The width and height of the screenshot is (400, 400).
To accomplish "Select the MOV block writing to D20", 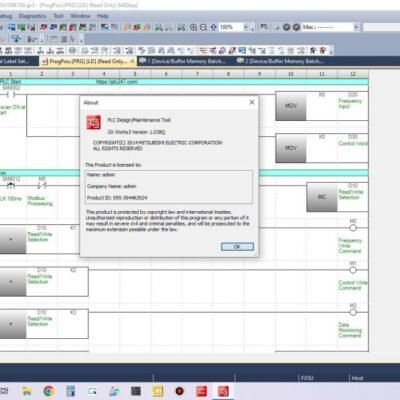I will coord(291,106).
